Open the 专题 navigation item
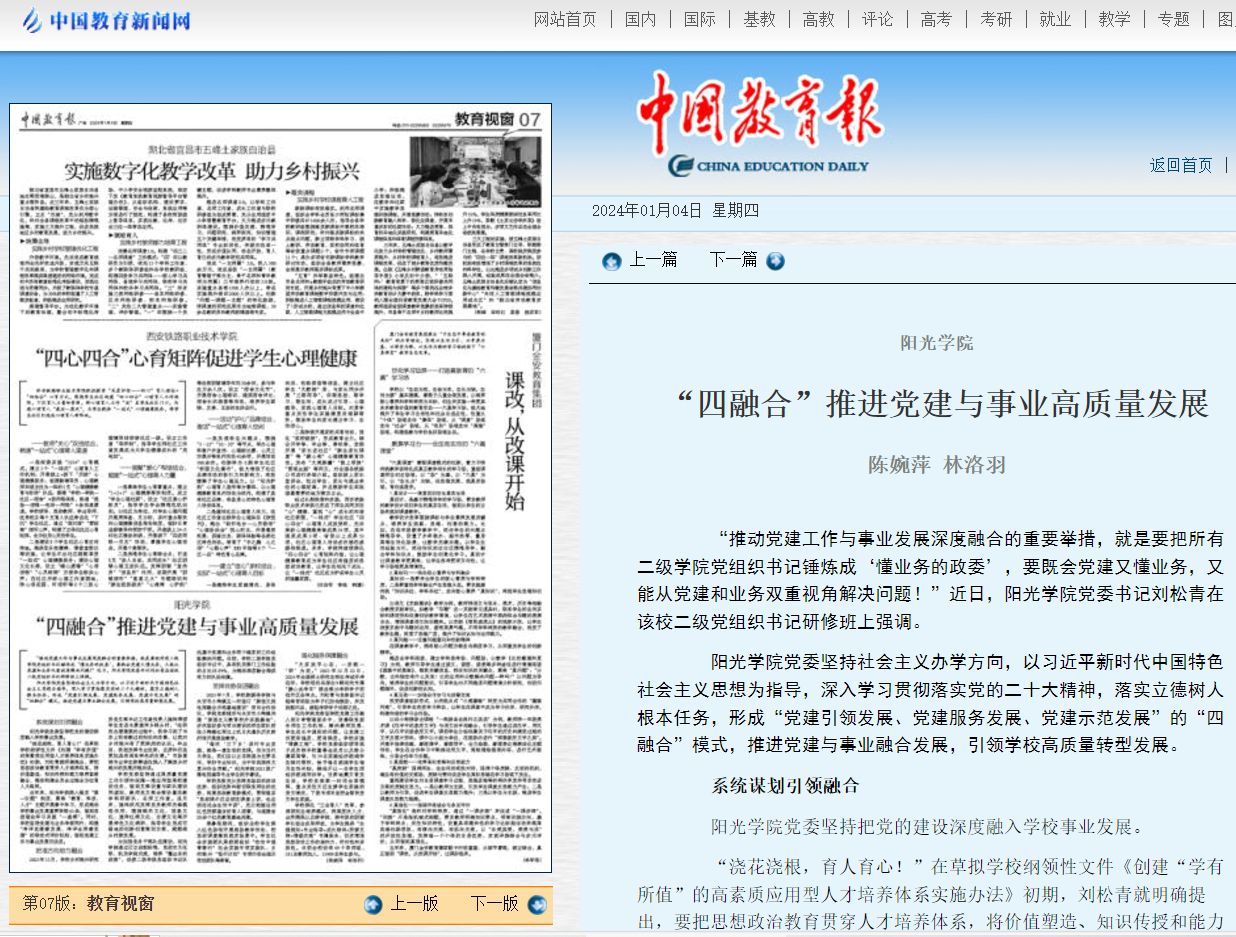1236x937 pixels. pyautogui.click(x=1173, y=19)
